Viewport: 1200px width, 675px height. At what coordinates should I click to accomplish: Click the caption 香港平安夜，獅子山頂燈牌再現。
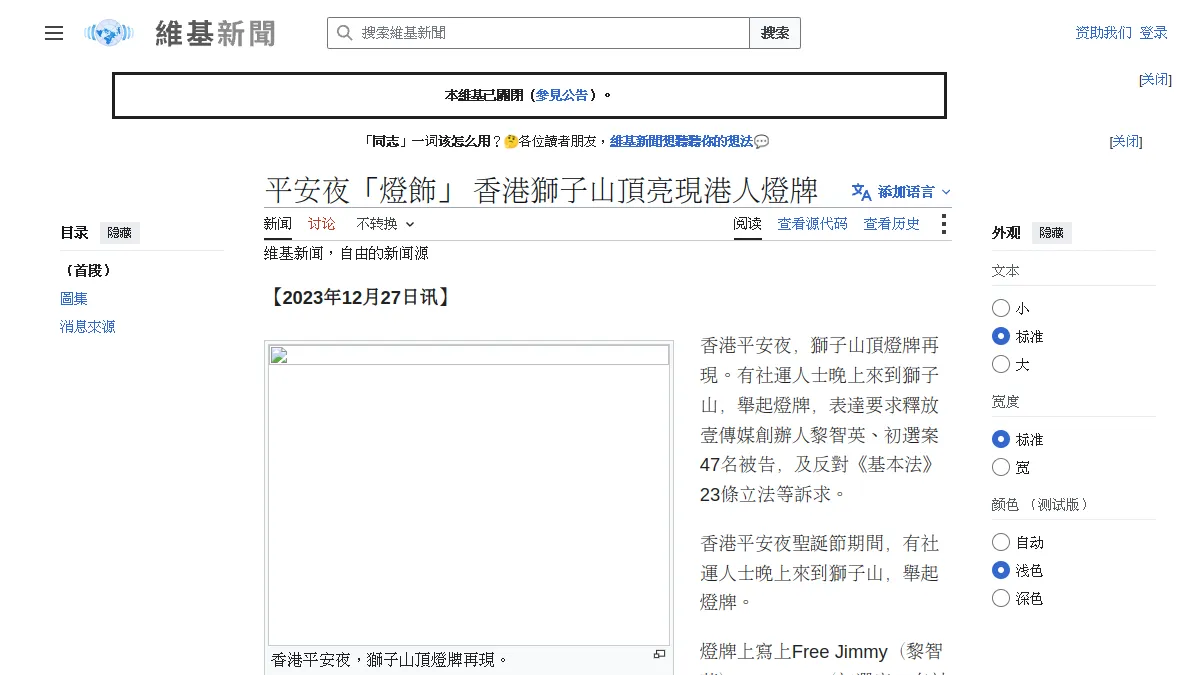[390, 660]
